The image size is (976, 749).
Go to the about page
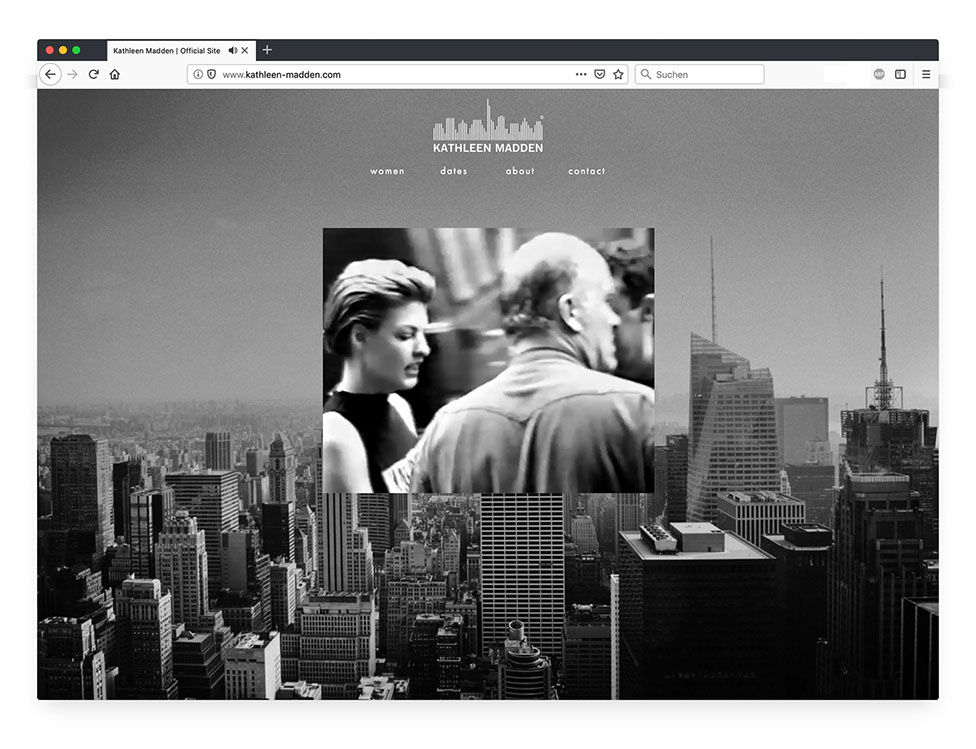point(520,171)
